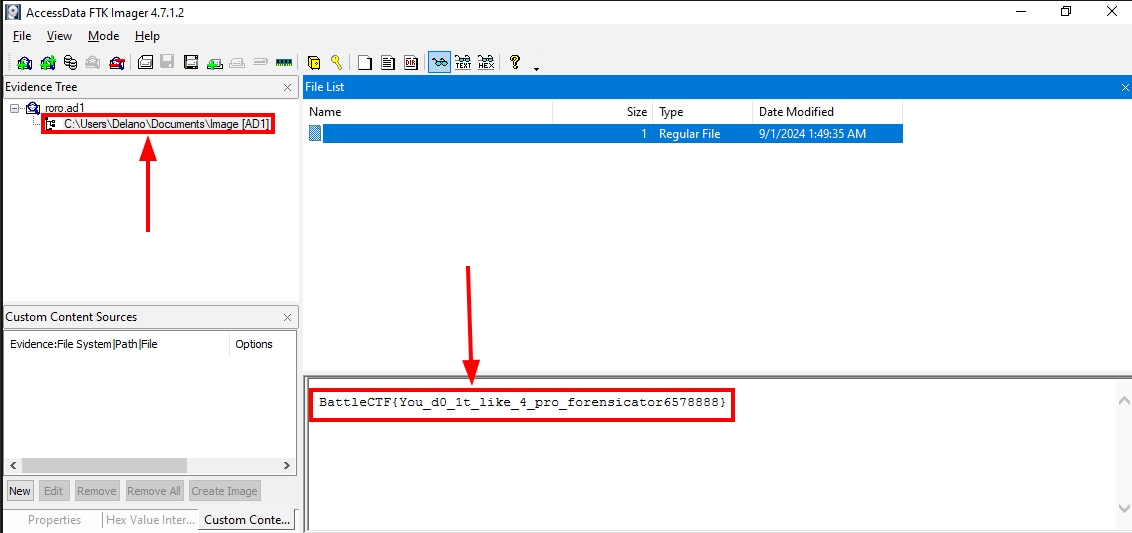The height and width of the screenshot is (533, 1132).
Task: Click the Export Directory Listing DIR icon
Action: click(411, 63)
